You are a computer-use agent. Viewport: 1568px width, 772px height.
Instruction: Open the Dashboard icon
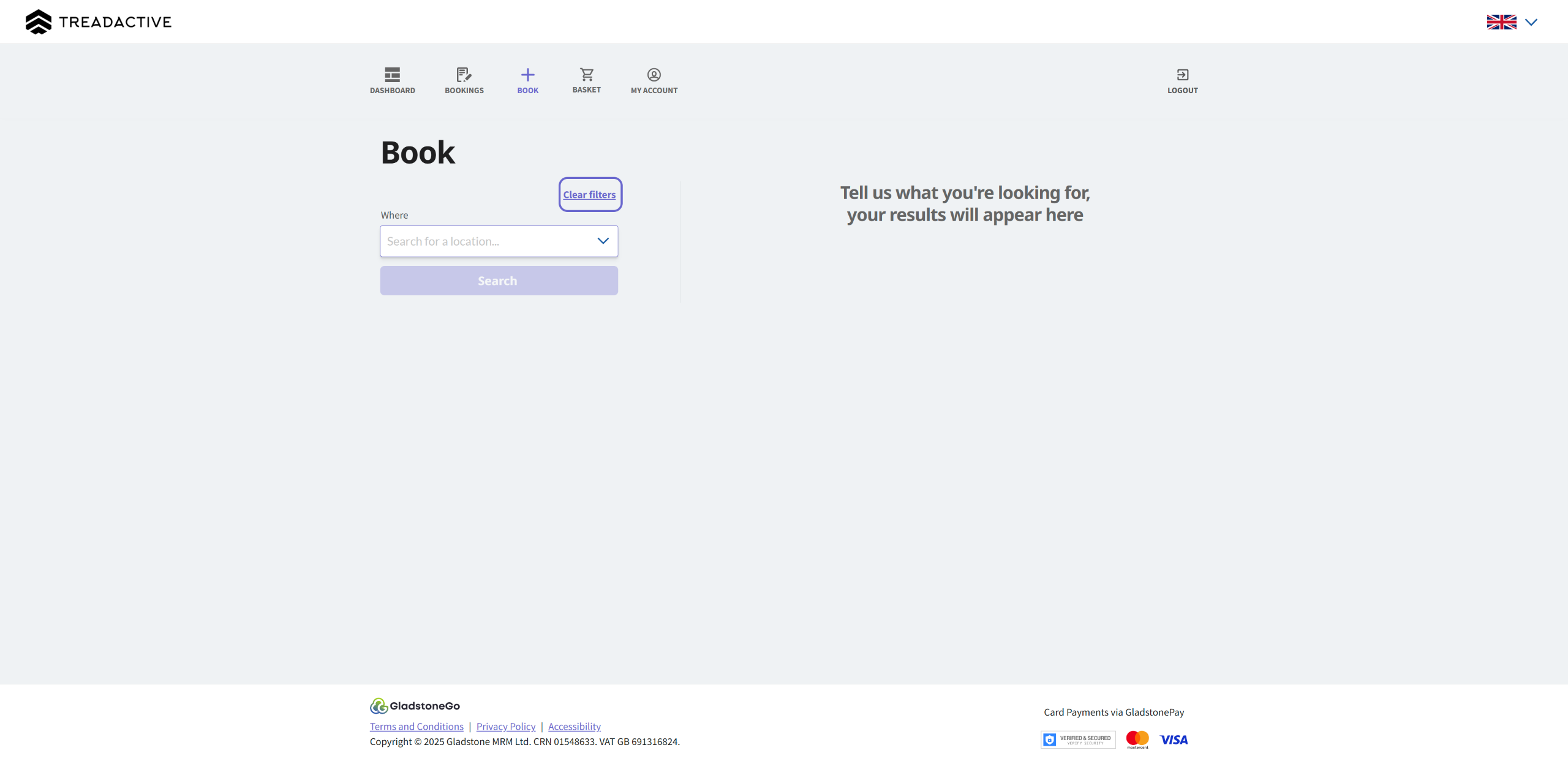click(x=392, y=75)
